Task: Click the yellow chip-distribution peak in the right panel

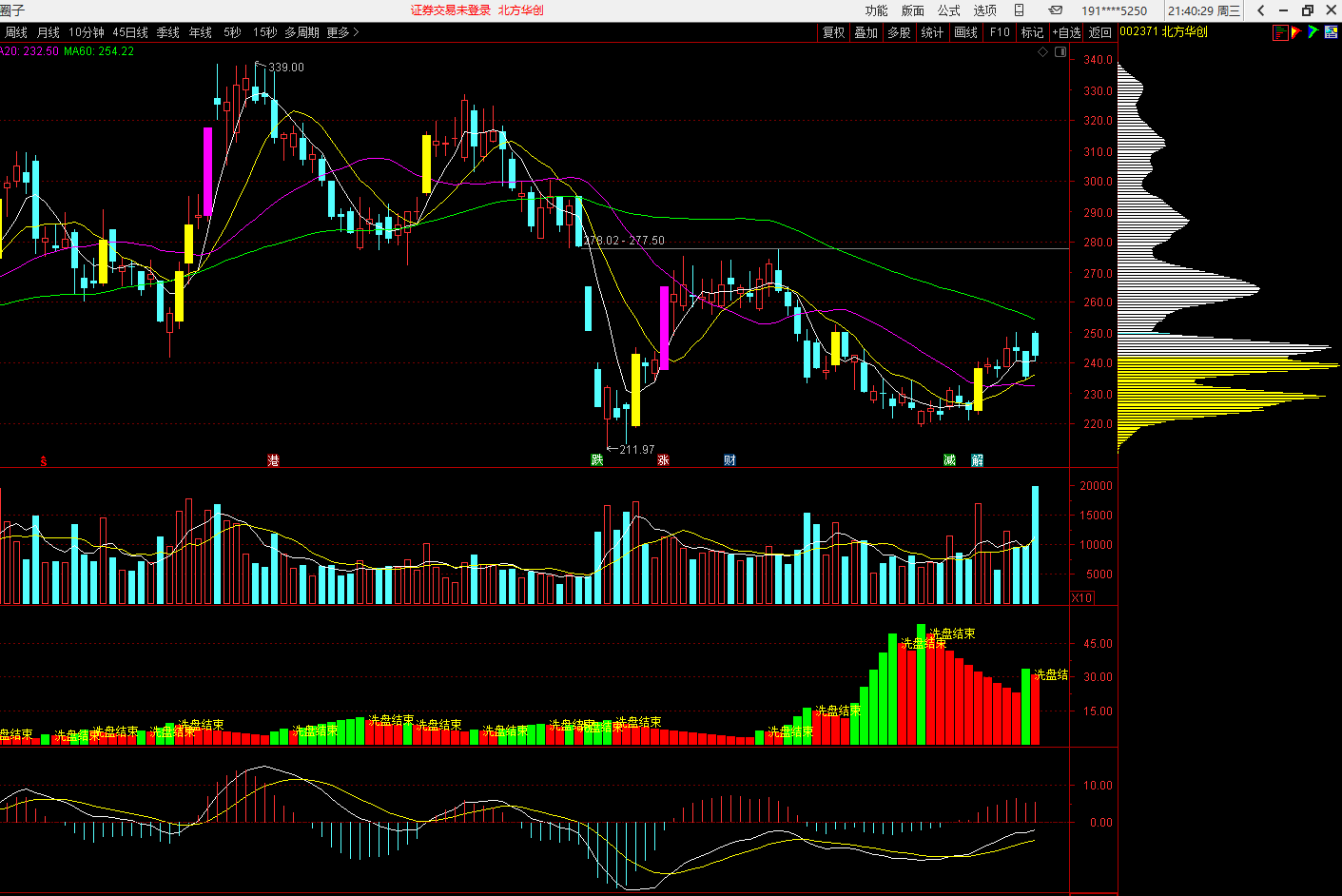Action: click(x=1229, y=366)
